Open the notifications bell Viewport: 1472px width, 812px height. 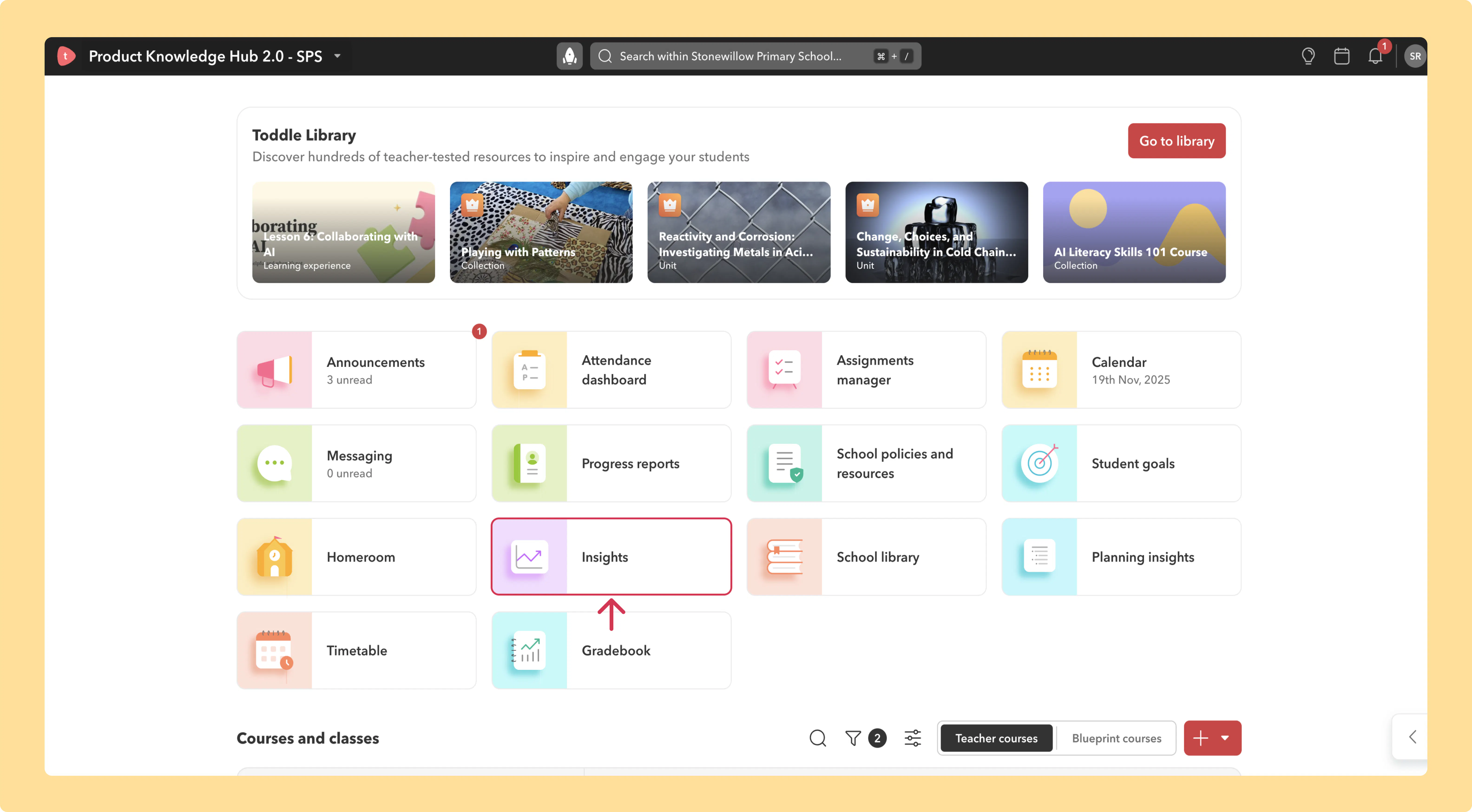[x=1375, y=56]
